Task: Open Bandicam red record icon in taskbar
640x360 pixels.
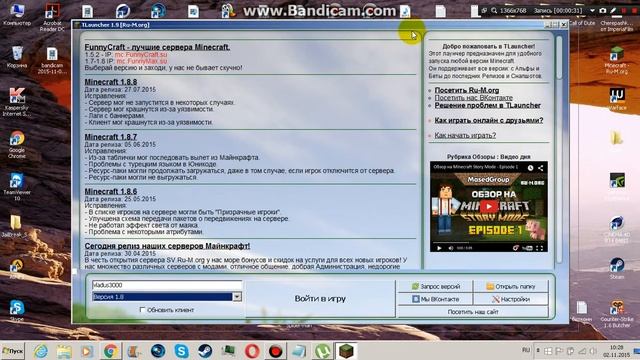Action: click(276, 351)
